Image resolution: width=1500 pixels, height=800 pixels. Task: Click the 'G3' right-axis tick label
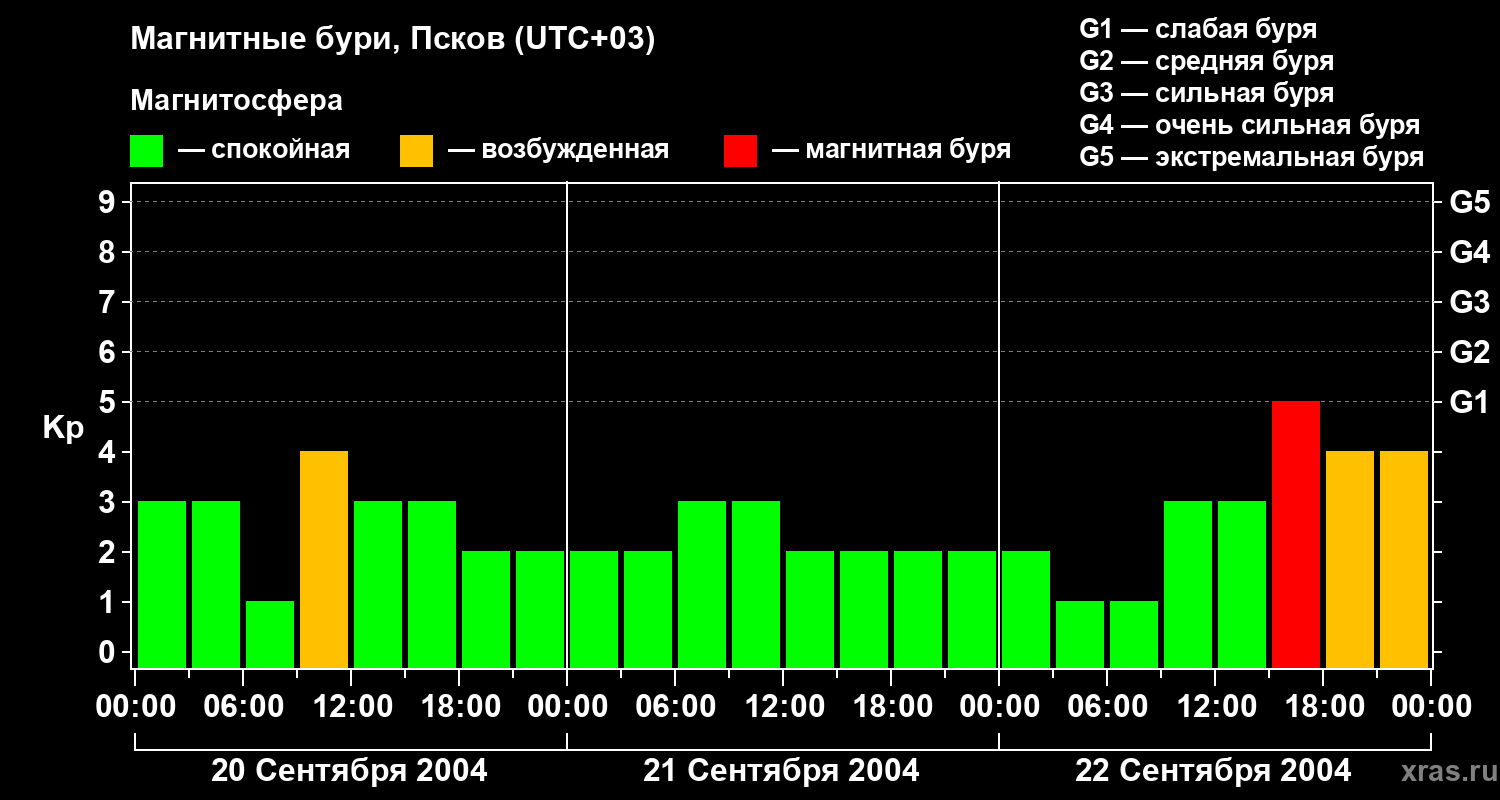(x=1469, y=302)
